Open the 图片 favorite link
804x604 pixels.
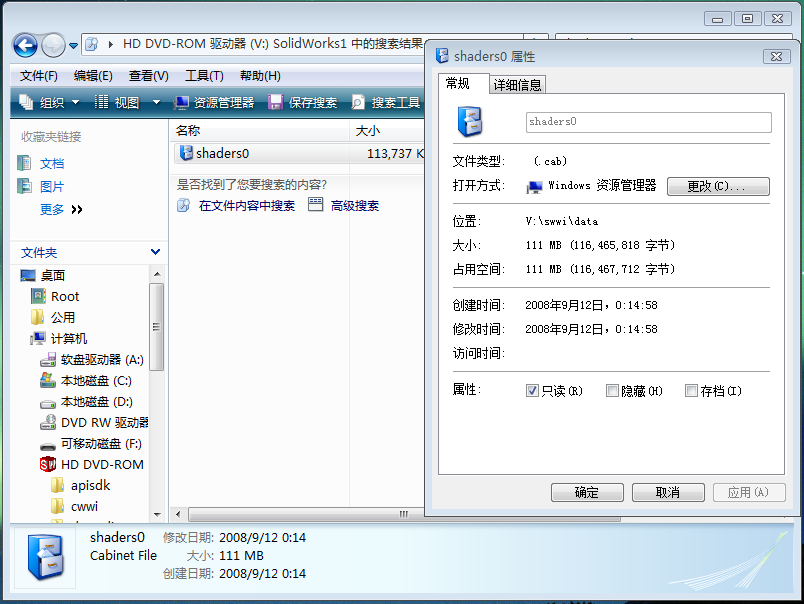[x=52, y=187]
